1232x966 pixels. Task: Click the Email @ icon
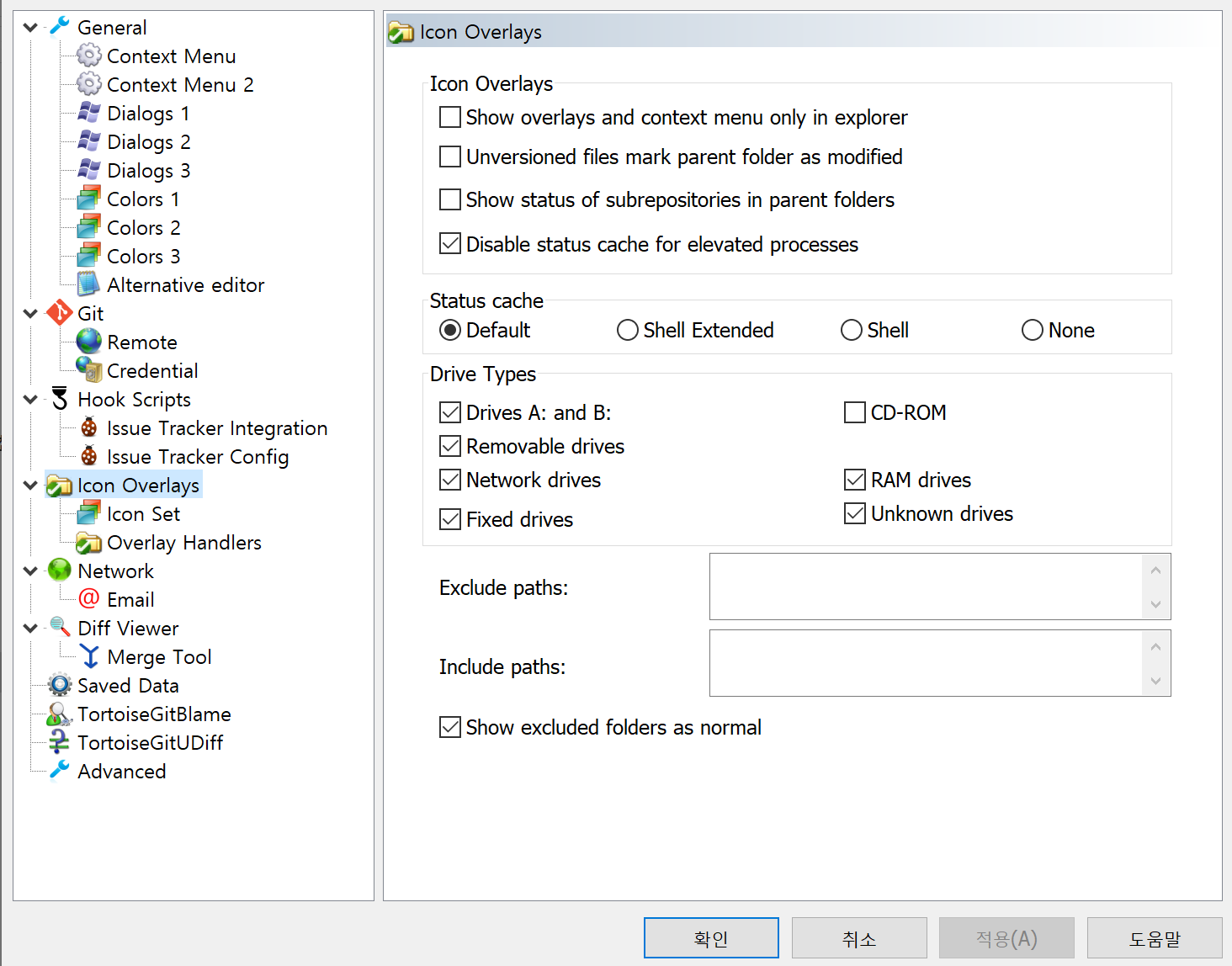89,599
